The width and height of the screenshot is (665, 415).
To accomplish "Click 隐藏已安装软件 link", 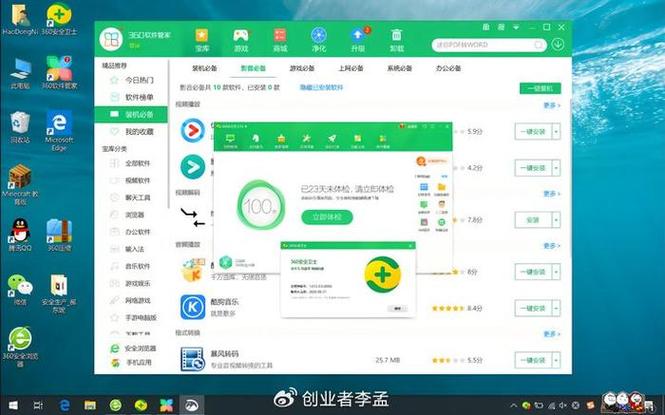I will 321,87.
